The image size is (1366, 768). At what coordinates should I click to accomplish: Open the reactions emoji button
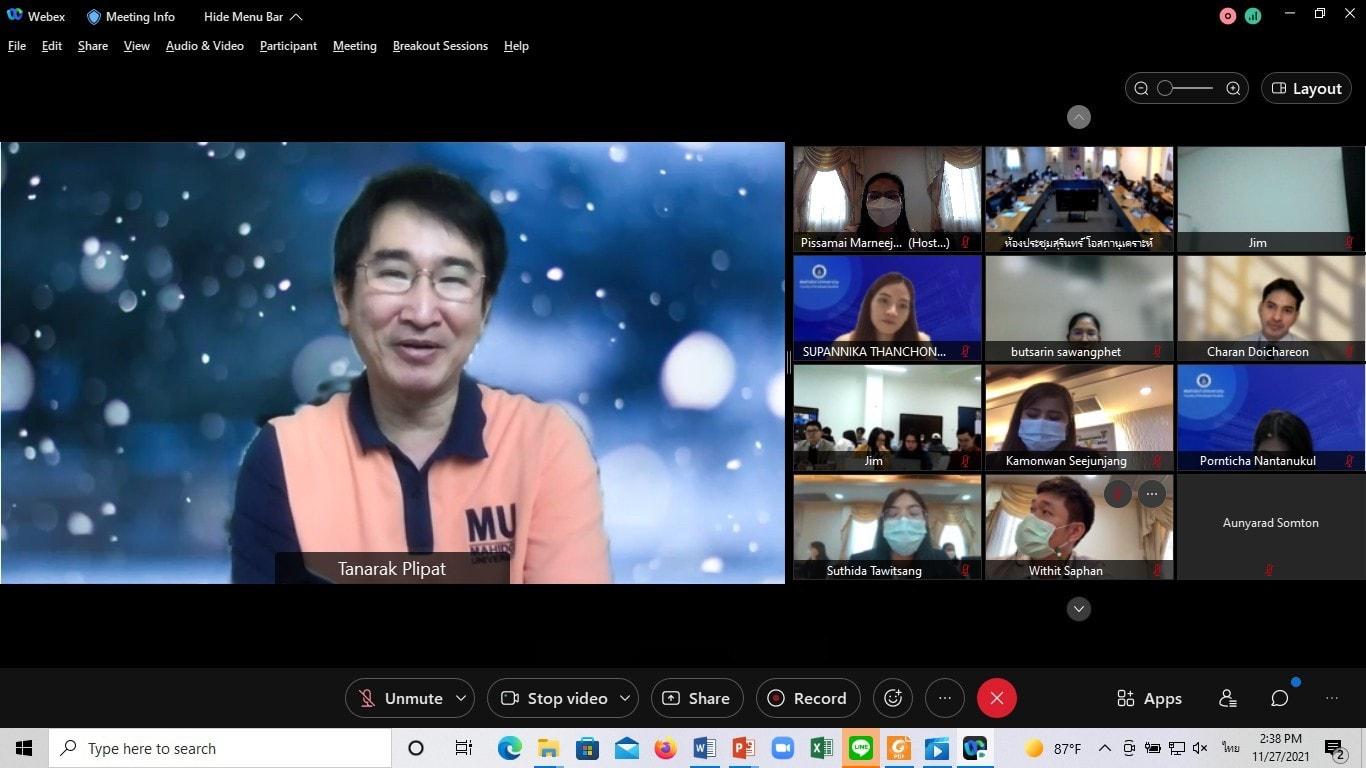pos(893,698)
